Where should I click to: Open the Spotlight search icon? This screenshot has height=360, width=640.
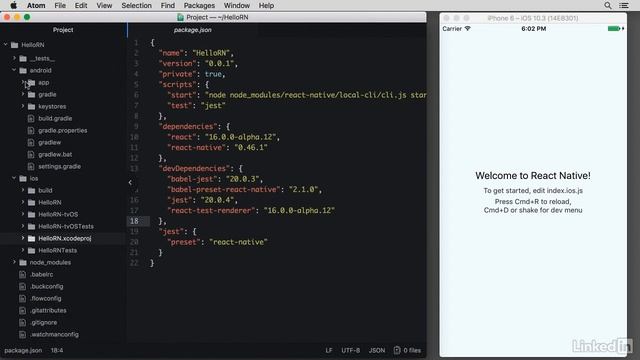click(x=608, y=5)
